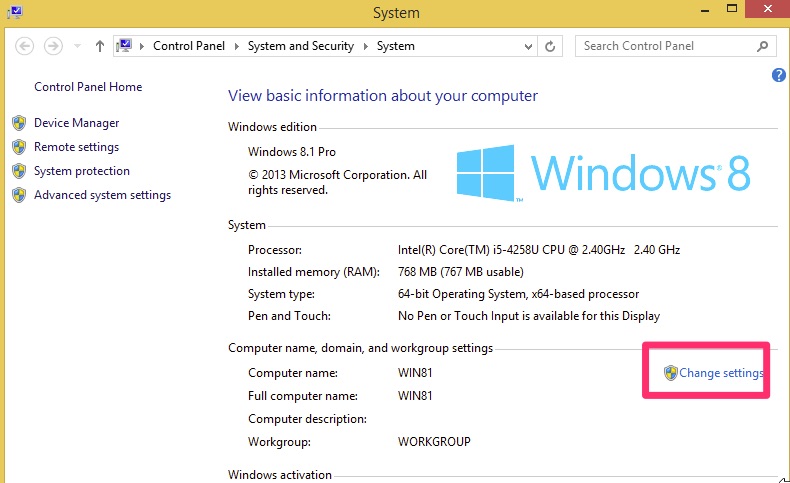
Task: Click the Remote settings shield icon
Action: pos(19,147)
